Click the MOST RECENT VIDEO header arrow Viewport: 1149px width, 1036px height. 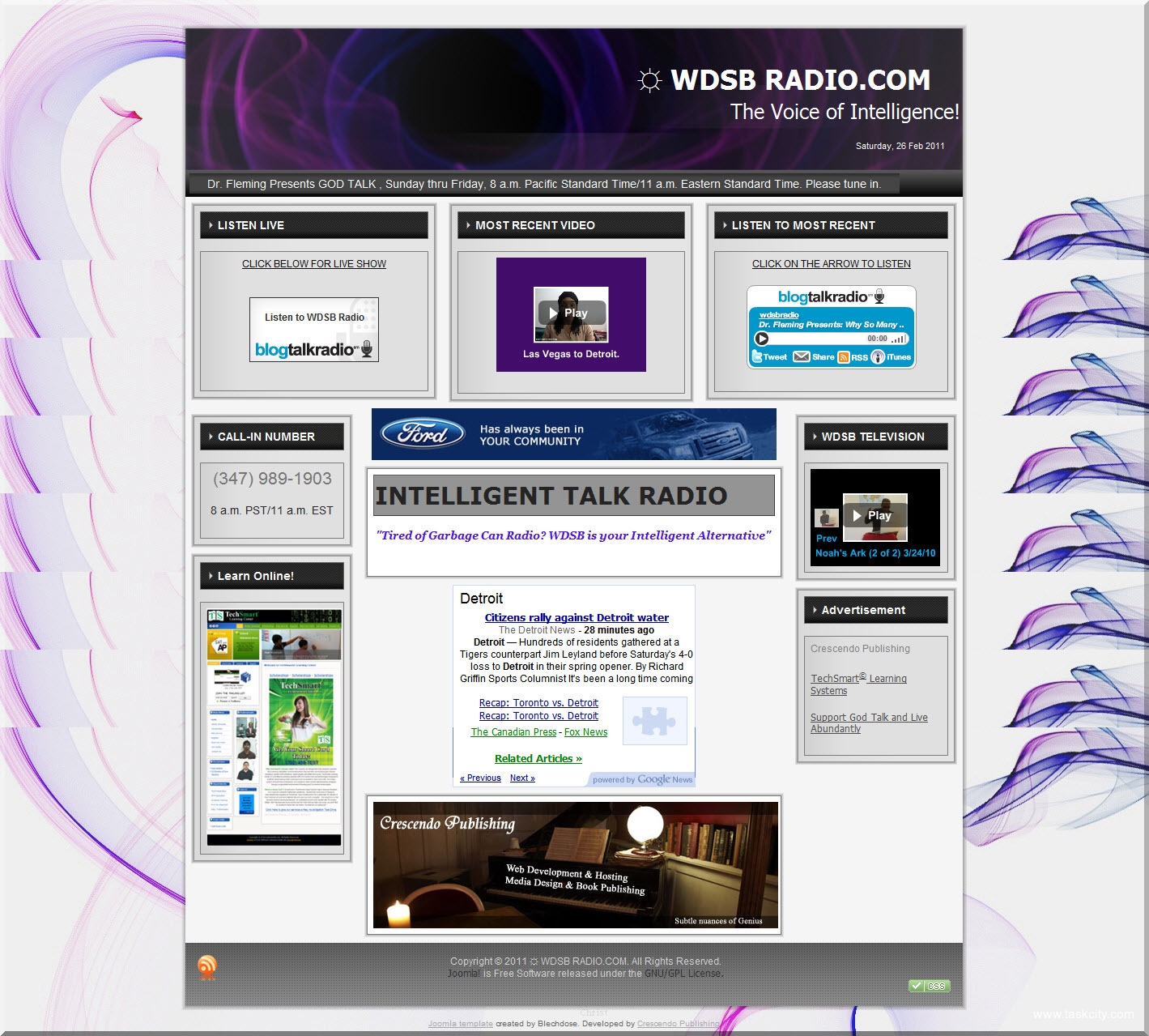click(469, 225)
